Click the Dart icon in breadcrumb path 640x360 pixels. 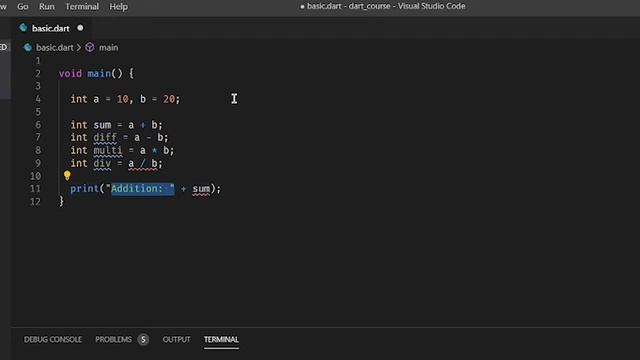(x=28, y=48)
